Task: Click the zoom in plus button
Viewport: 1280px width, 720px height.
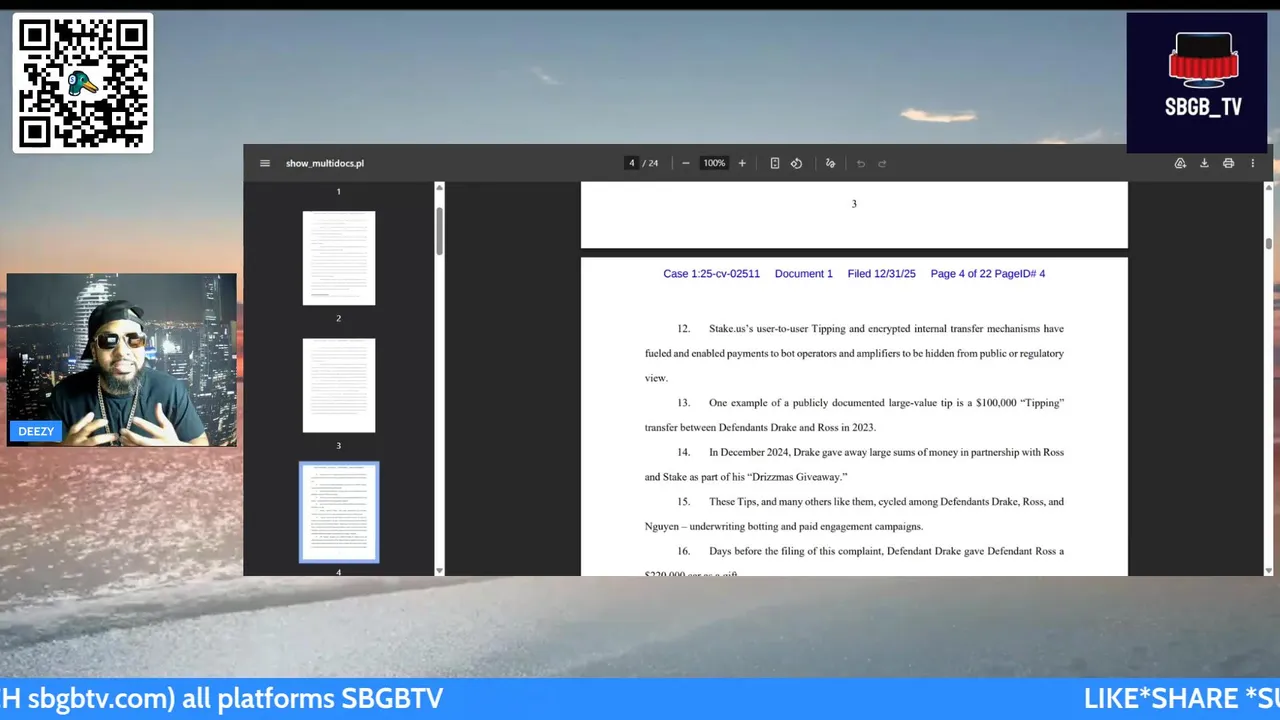Action: click(x=742, y=163)
